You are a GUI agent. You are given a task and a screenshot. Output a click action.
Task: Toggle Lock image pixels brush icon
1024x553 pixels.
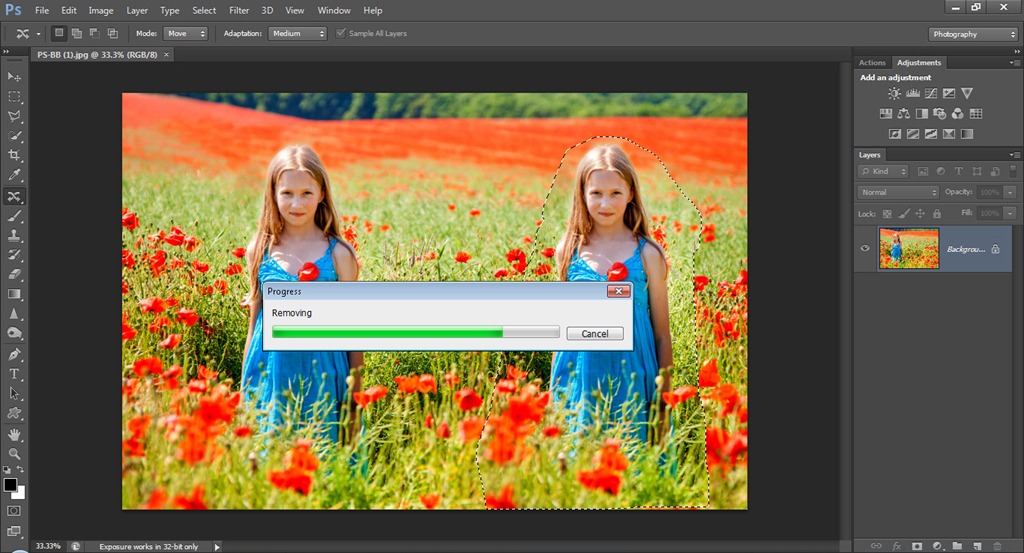click(904, 213)
